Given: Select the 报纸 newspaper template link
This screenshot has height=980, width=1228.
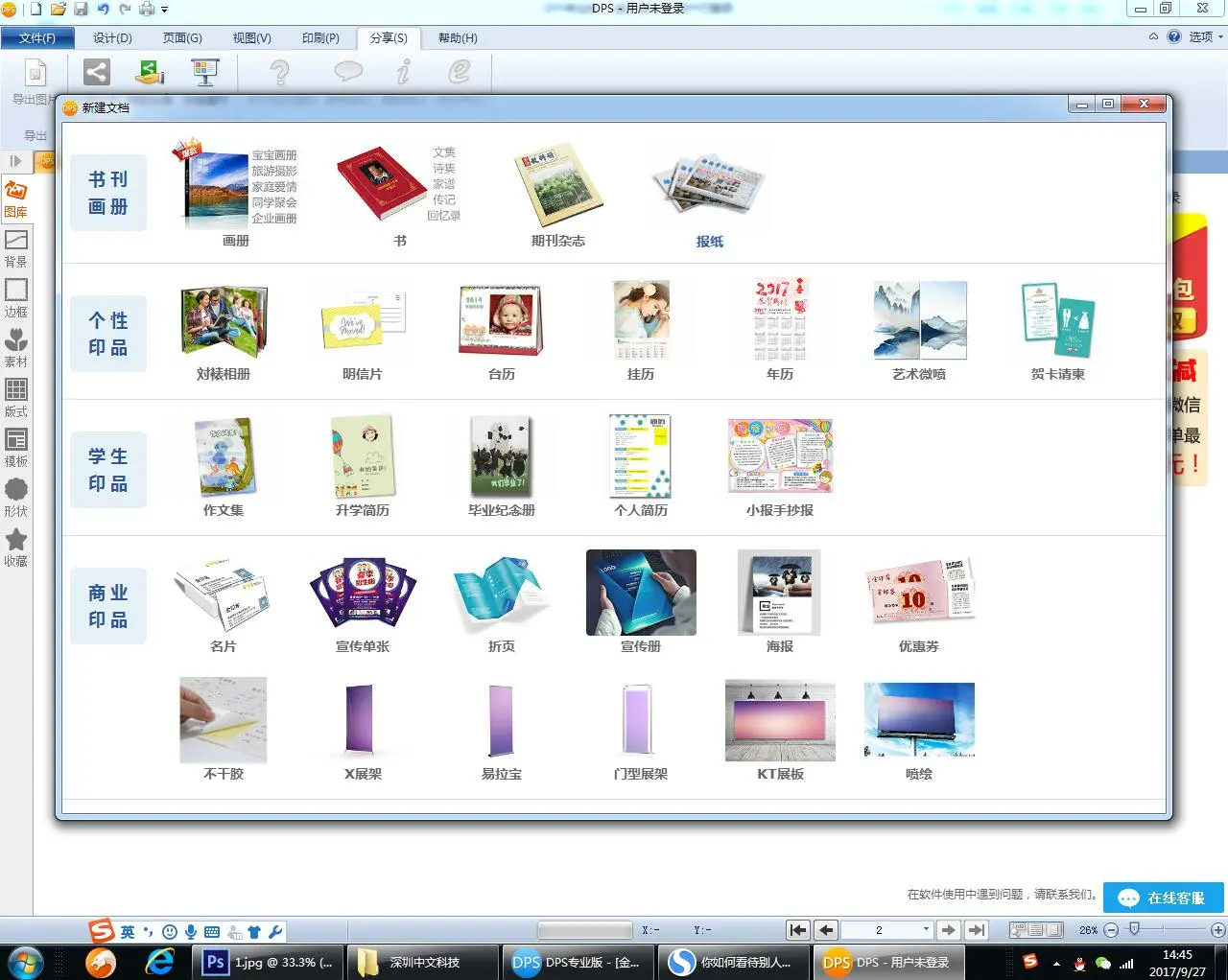Looking at the screenshot, I should pos(710,242).
